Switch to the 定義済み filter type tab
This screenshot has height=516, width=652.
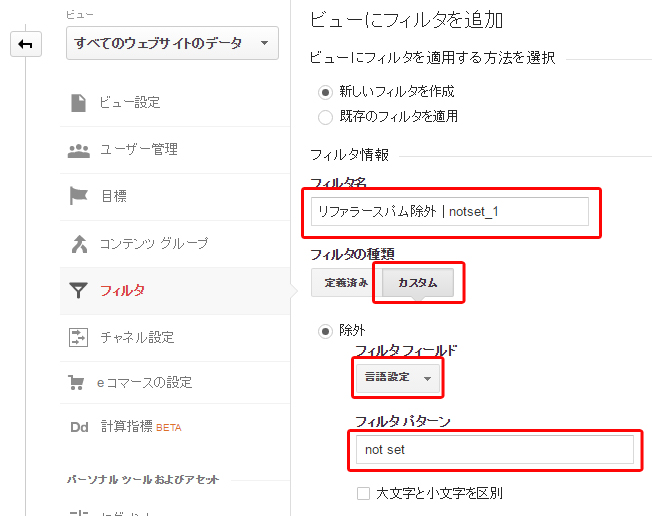[346, 283]
